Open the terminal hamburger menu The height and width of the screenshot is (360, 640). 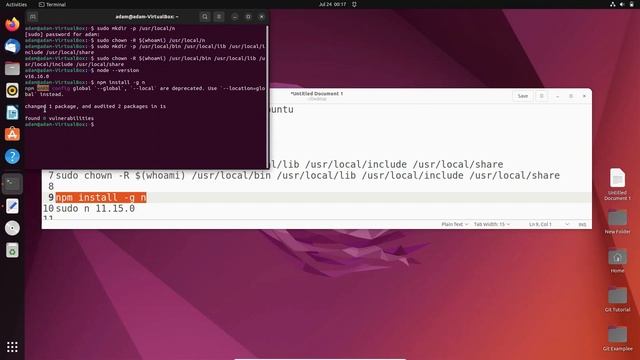[x=219, y=17]
